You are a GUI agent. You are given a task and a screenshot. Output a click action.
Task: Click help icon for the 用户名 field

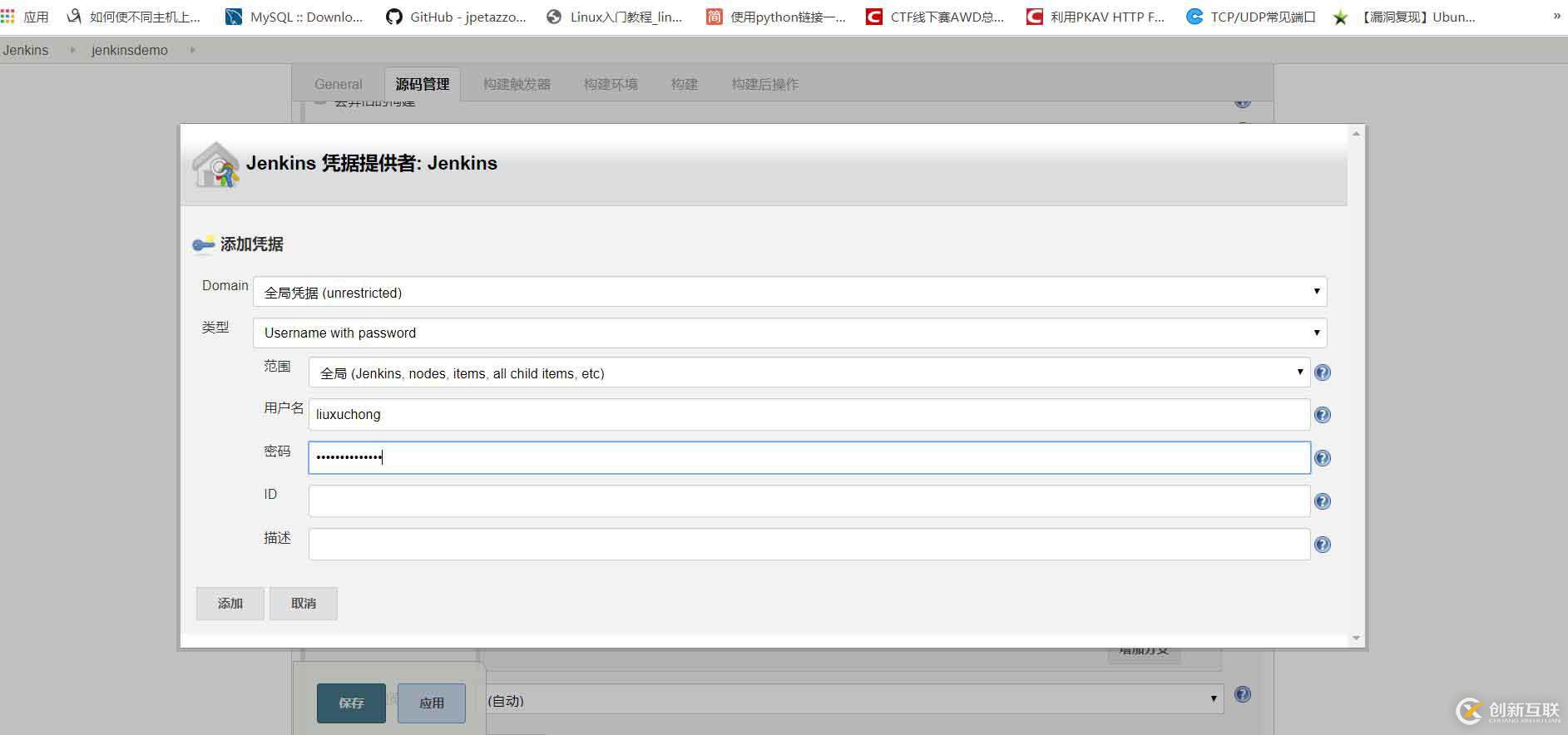tap(1323, 415)
